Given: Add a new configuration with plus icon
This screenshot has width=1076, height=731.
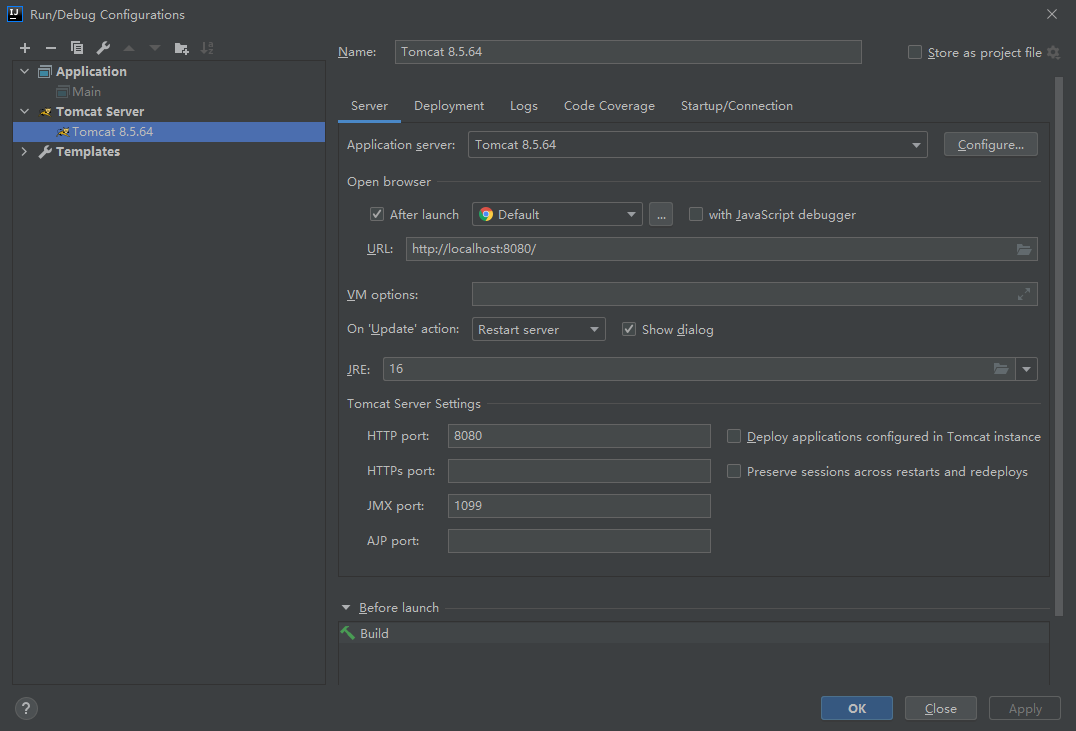Looking at the screenshot, I should click(25, 48).
